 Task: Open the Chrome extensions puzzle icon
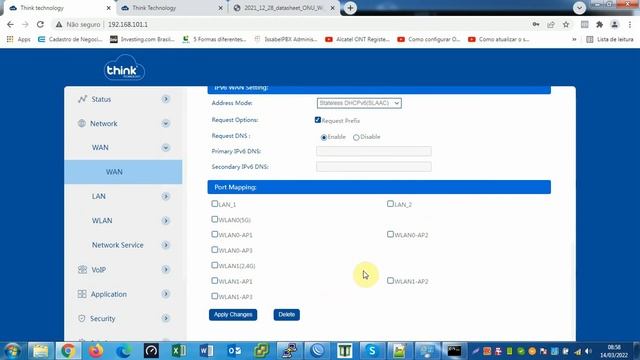coord(599,24)
